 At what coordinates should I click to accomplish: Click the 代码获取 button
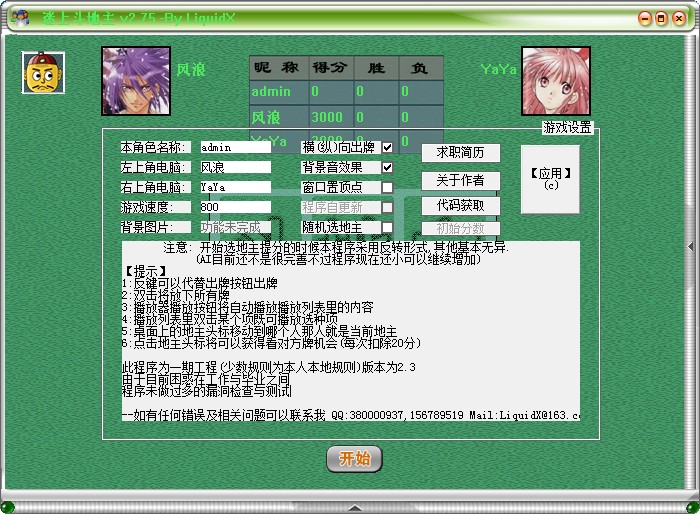(x=460, y=205)
